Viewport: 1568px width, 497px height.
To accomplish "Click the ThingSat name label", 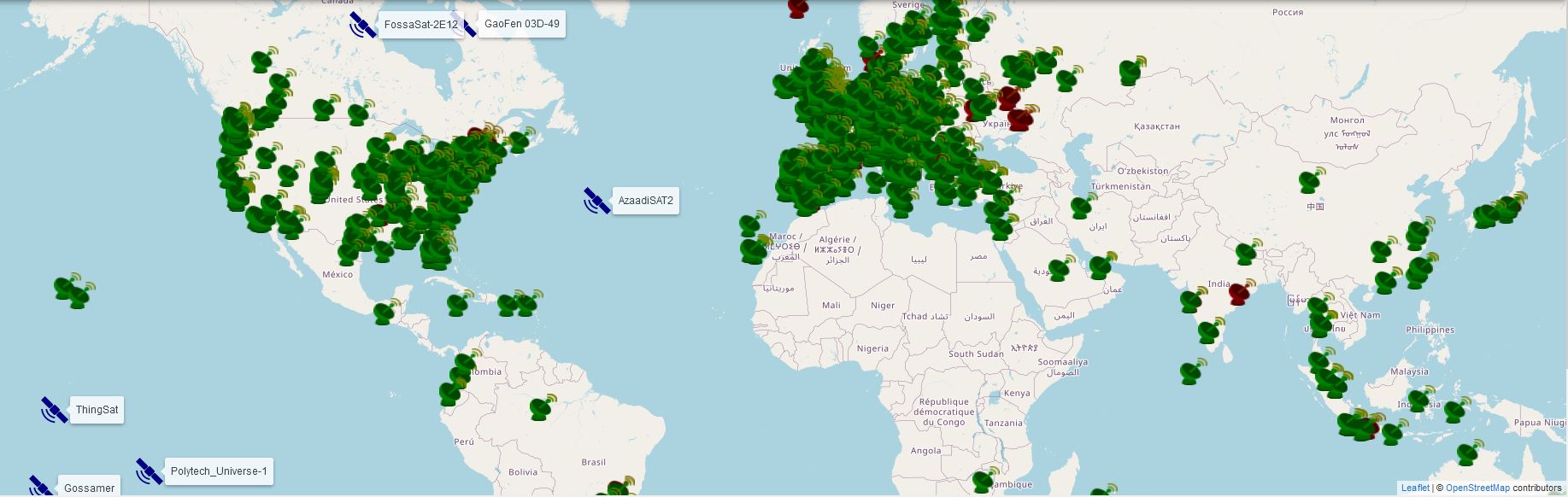I will coord(97,410).
